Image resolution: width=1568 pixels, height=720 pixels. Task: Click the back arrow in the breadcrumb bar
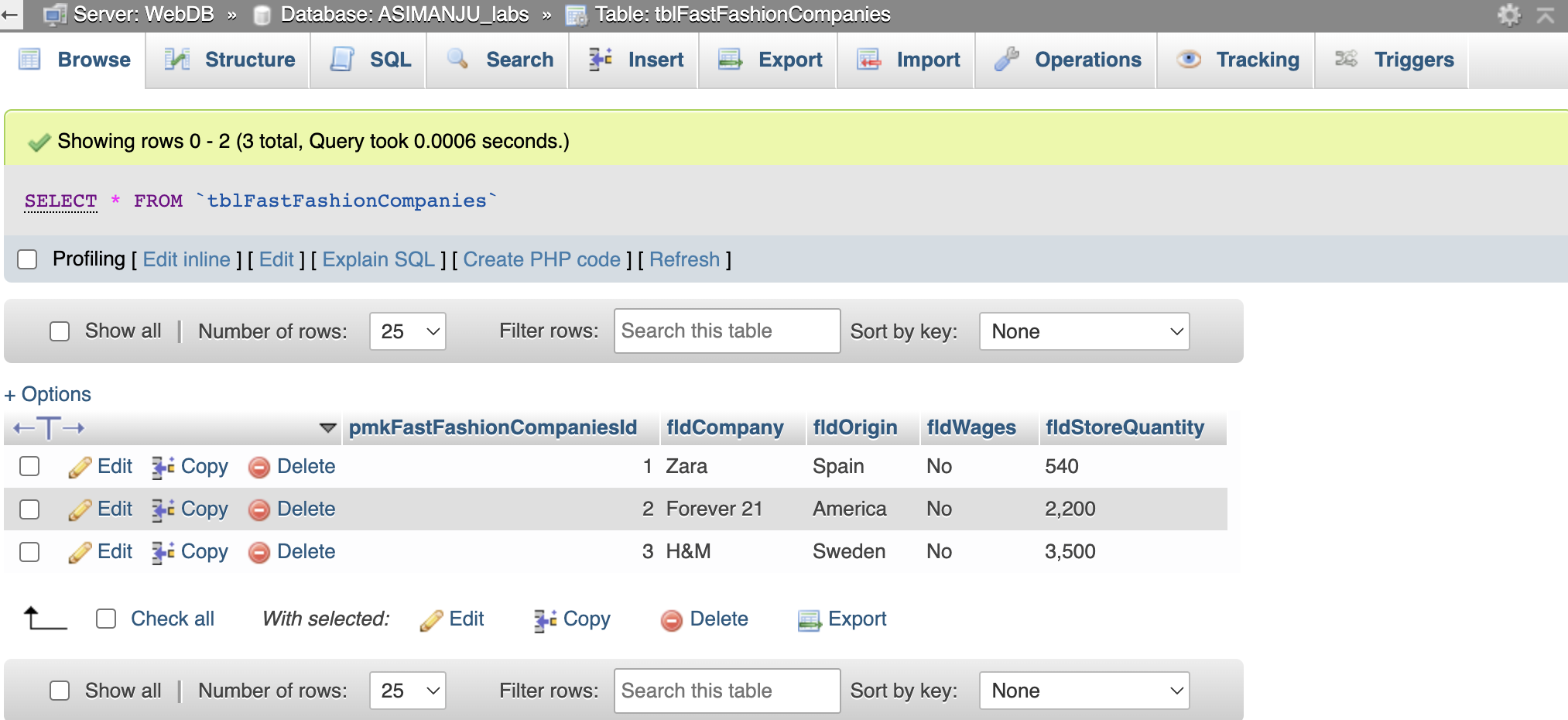click(9, 14)
